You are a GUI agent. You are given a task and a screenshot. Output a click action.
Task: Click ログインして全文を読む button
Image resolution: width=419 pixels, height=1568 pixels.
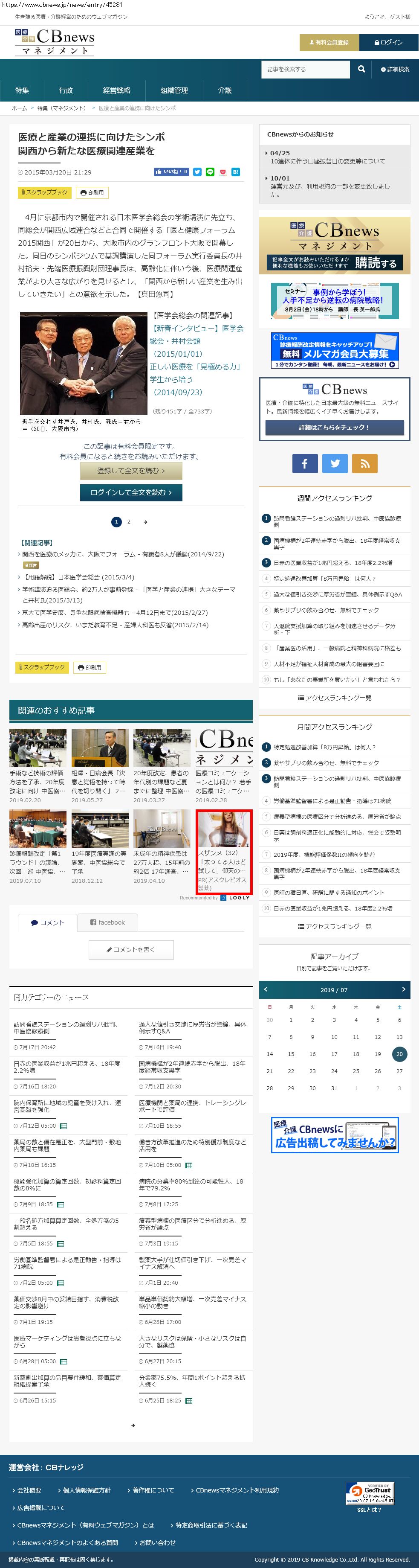[131, 492]
